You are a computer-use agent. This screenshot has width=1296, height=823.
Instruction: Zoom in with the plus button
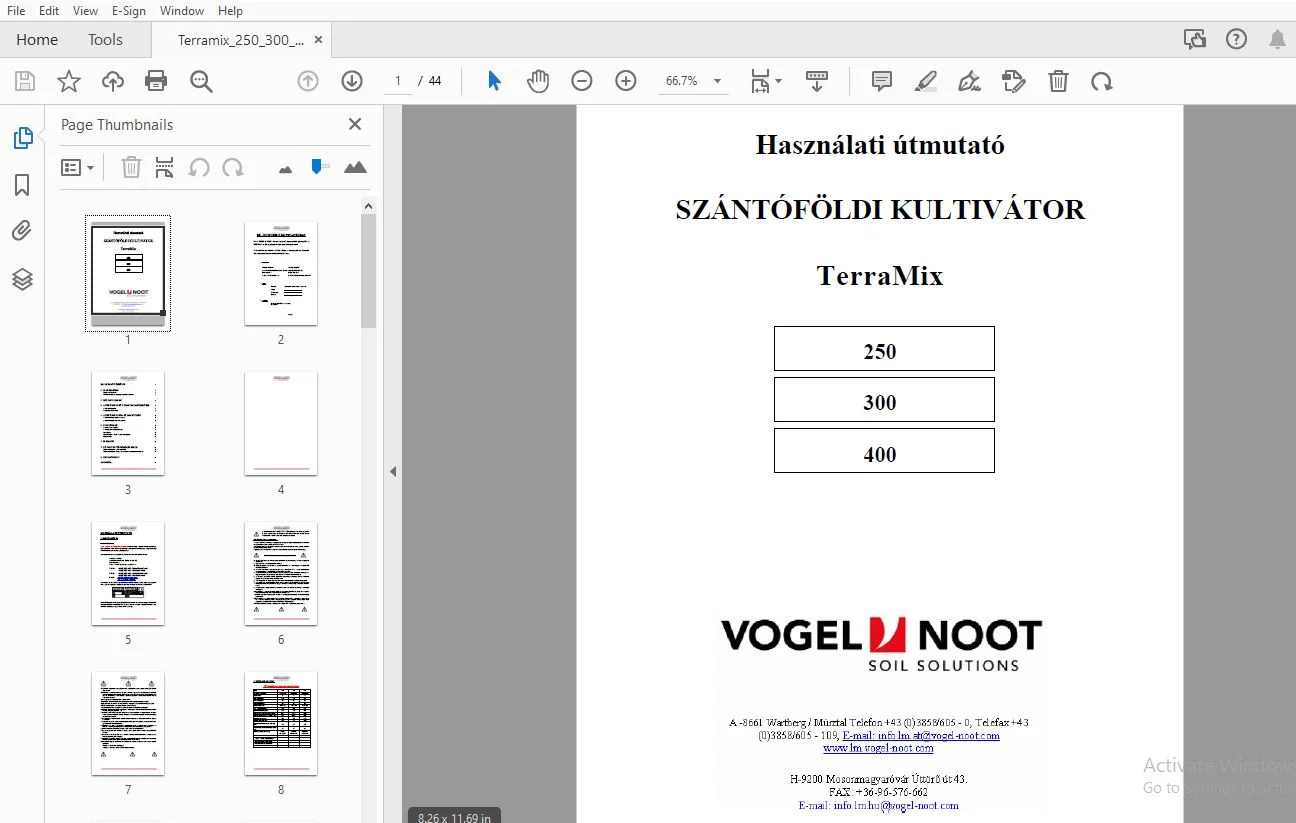coord(626,81)
